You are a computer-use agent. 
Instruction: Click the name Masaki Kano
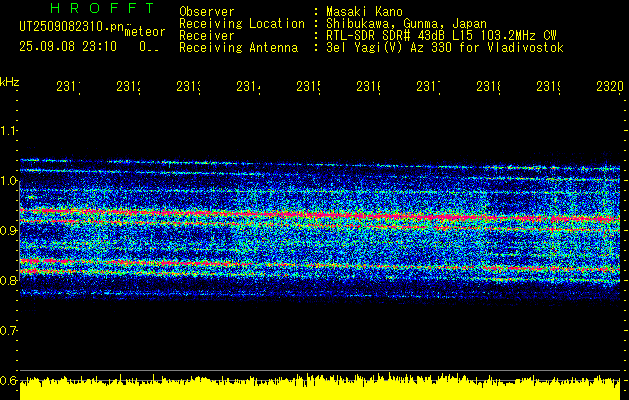click(364, 11)
